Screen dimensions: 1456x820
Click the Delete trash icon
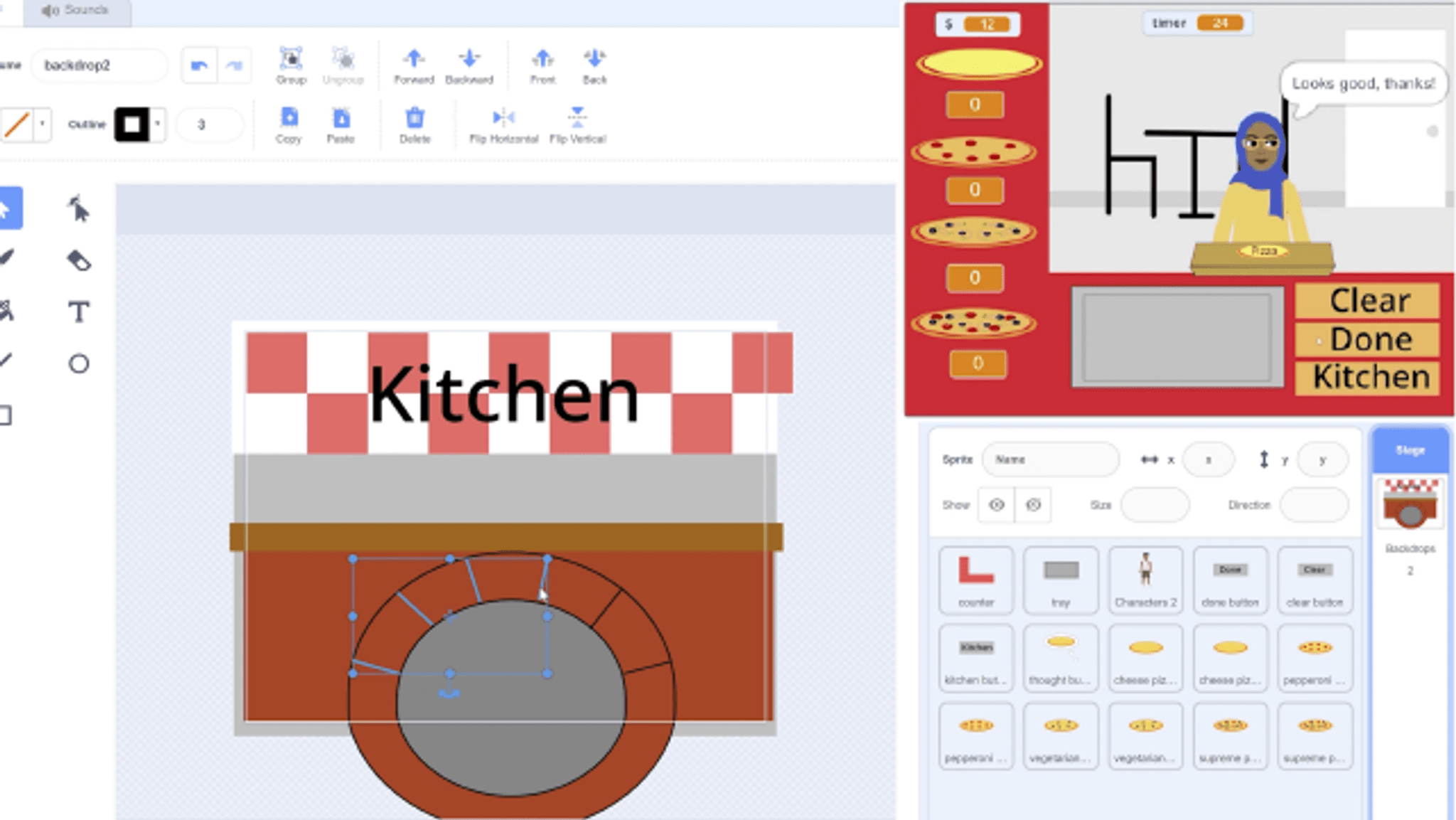(414, 119)
